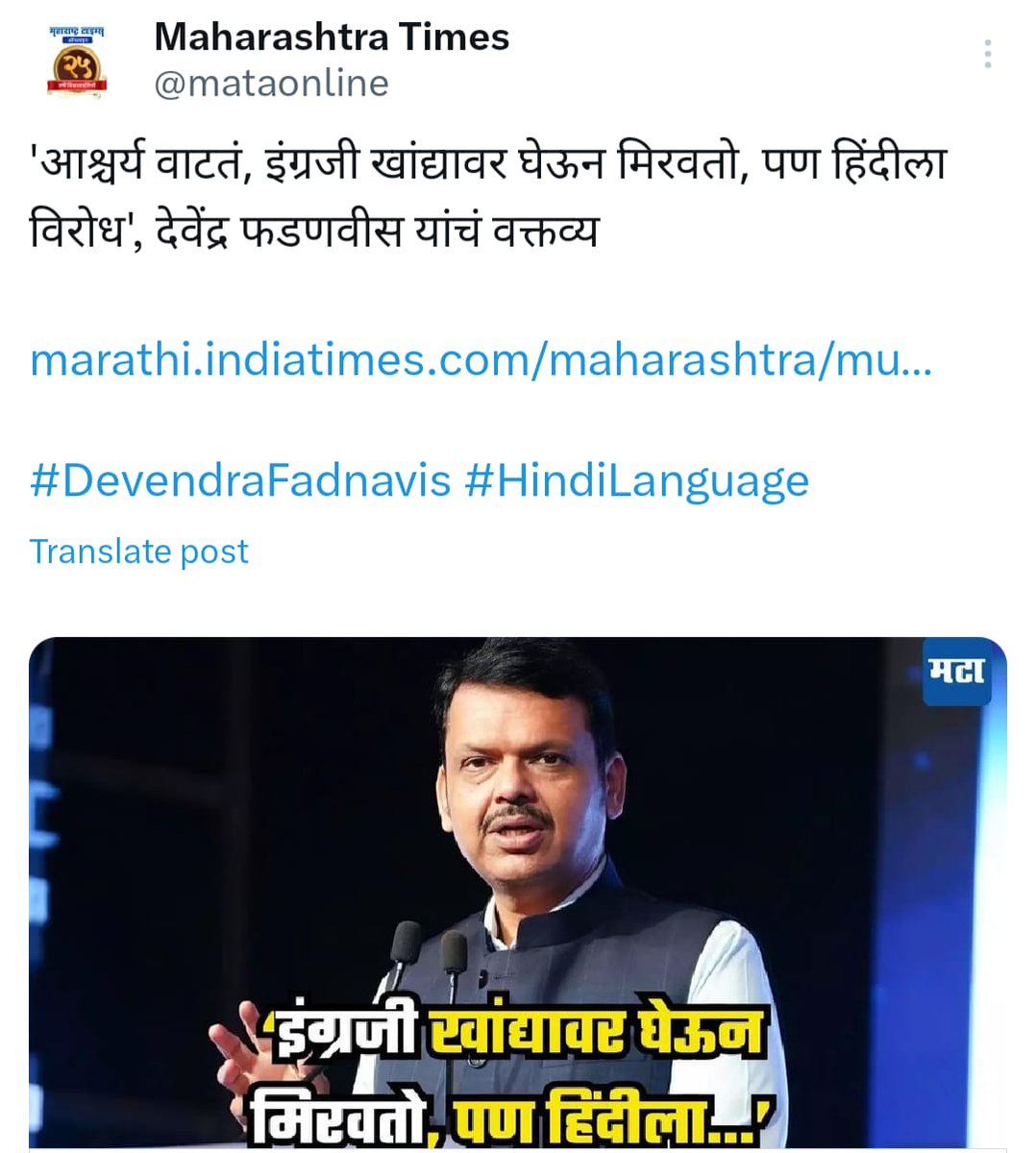The height and width of the screenshot is (1153, 1036).
Task: Open the marathi.indiatimes.com article link
Action: tap(481, 360)
